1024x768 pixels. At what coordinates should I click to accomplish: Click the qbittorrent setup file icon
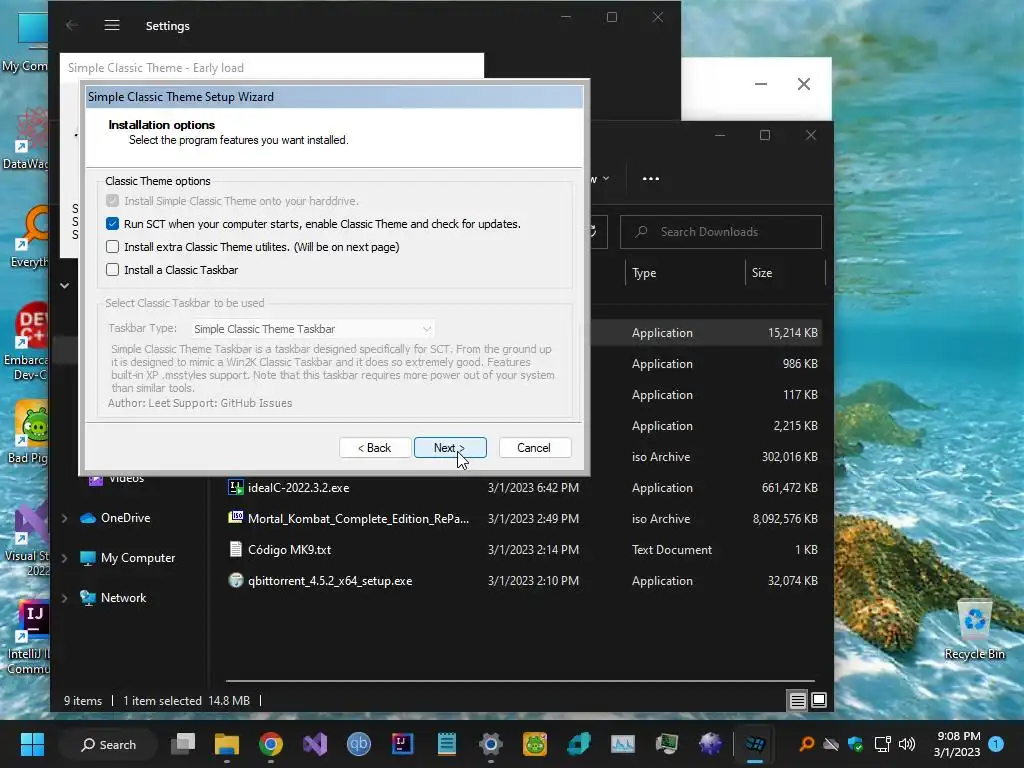(x=236, y=580)
